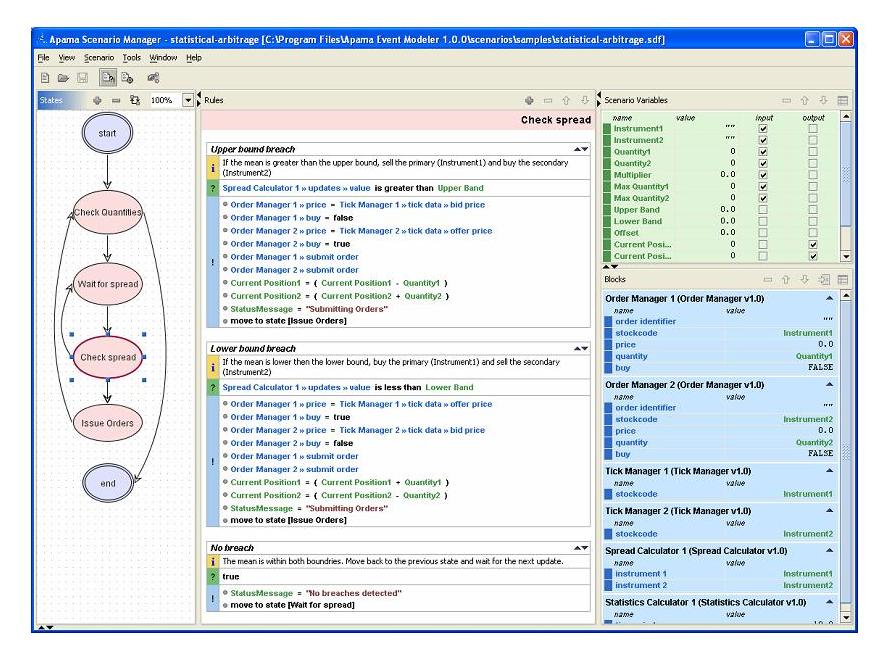Image resolution: width=893 pixels, height=668 pixels.
Task: Click the move down arrow in Blocks panel header
Action: point(805,279)
